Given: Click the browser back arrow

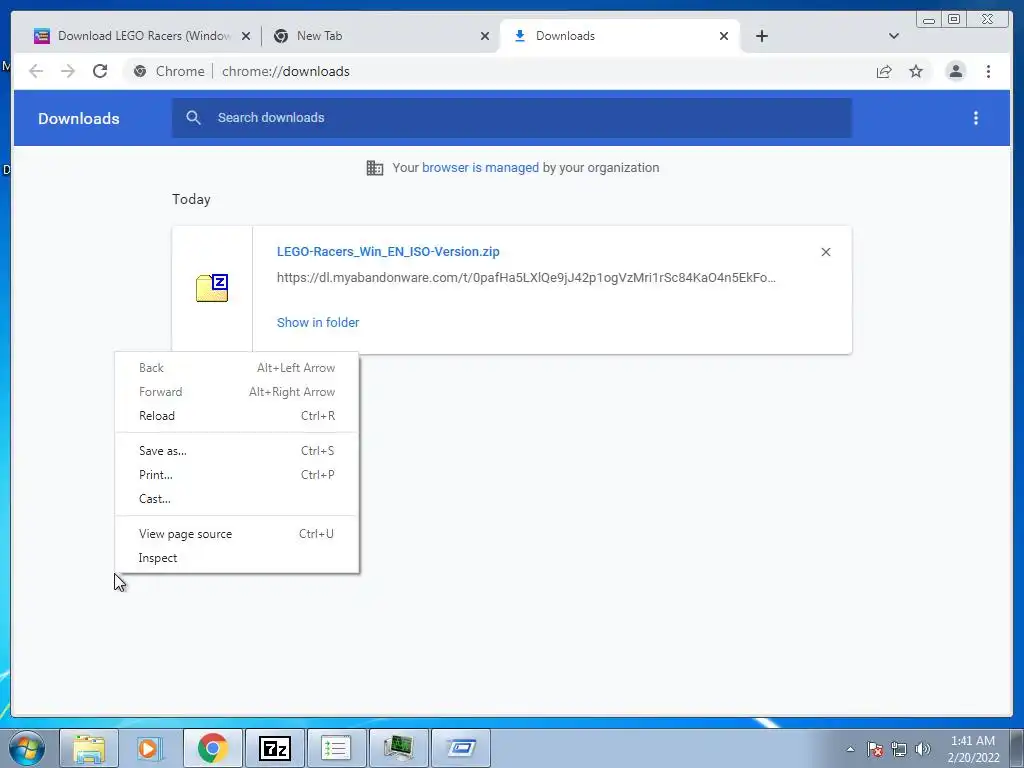Looking at the screenshot, I should (x=36, y=71).
